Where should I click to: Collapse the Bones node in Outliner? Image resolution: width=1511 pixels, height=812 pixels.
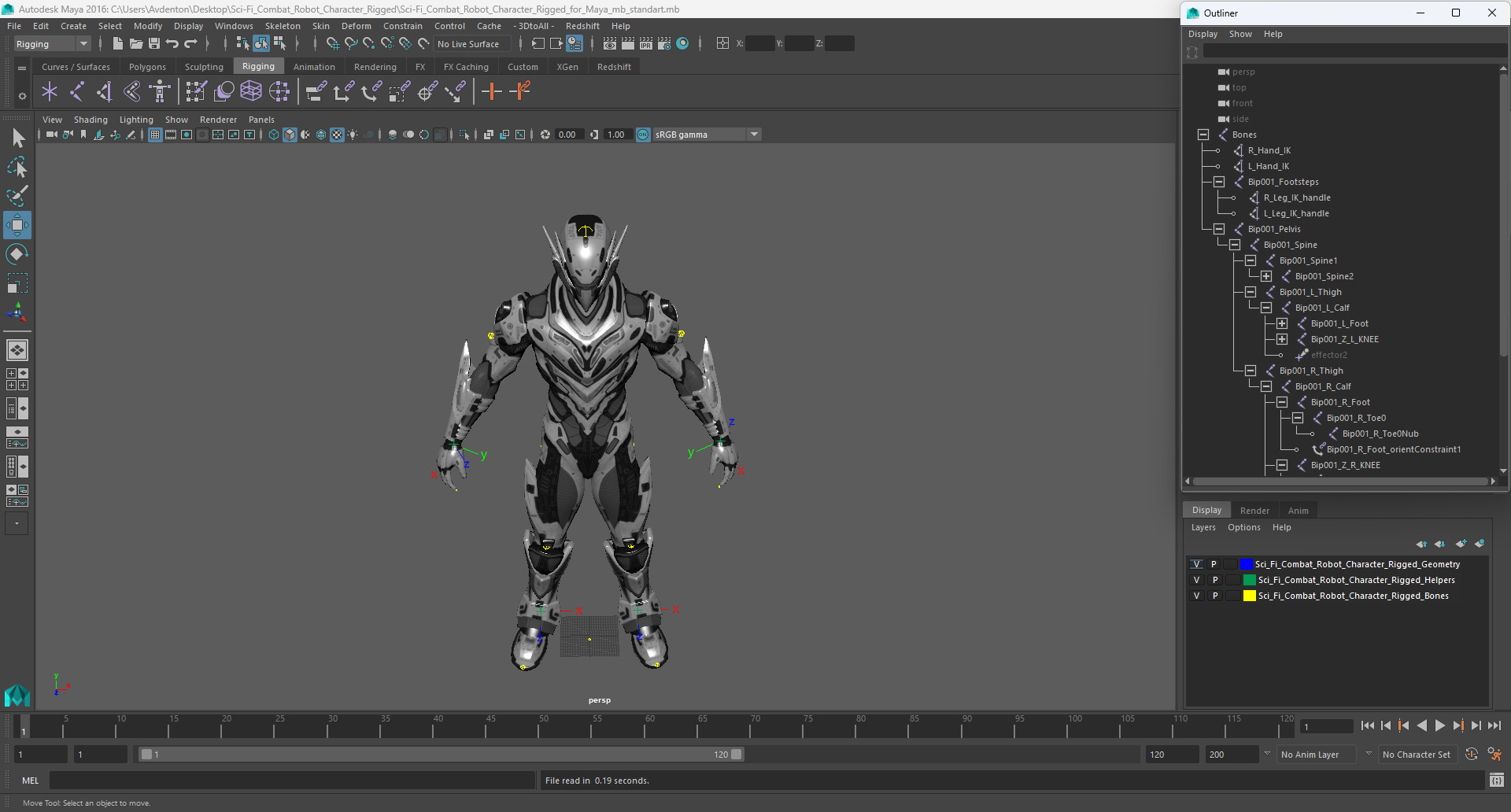[1203, 135]
